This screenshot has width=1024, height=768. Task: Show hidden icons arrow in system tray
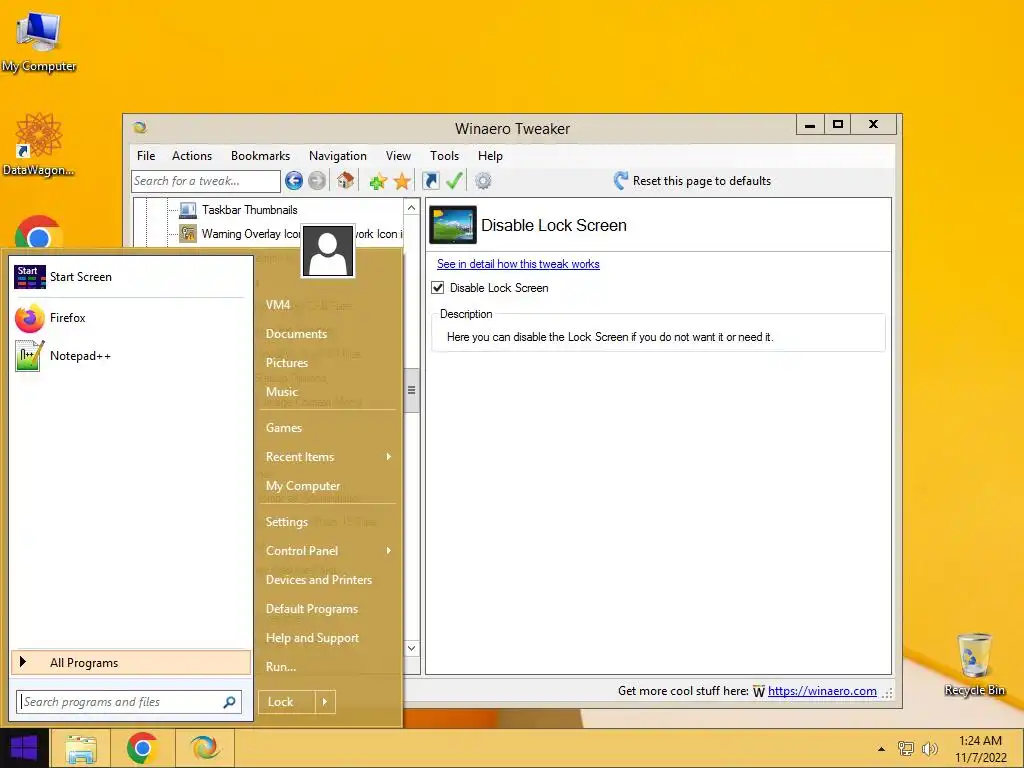pos(882,749)
